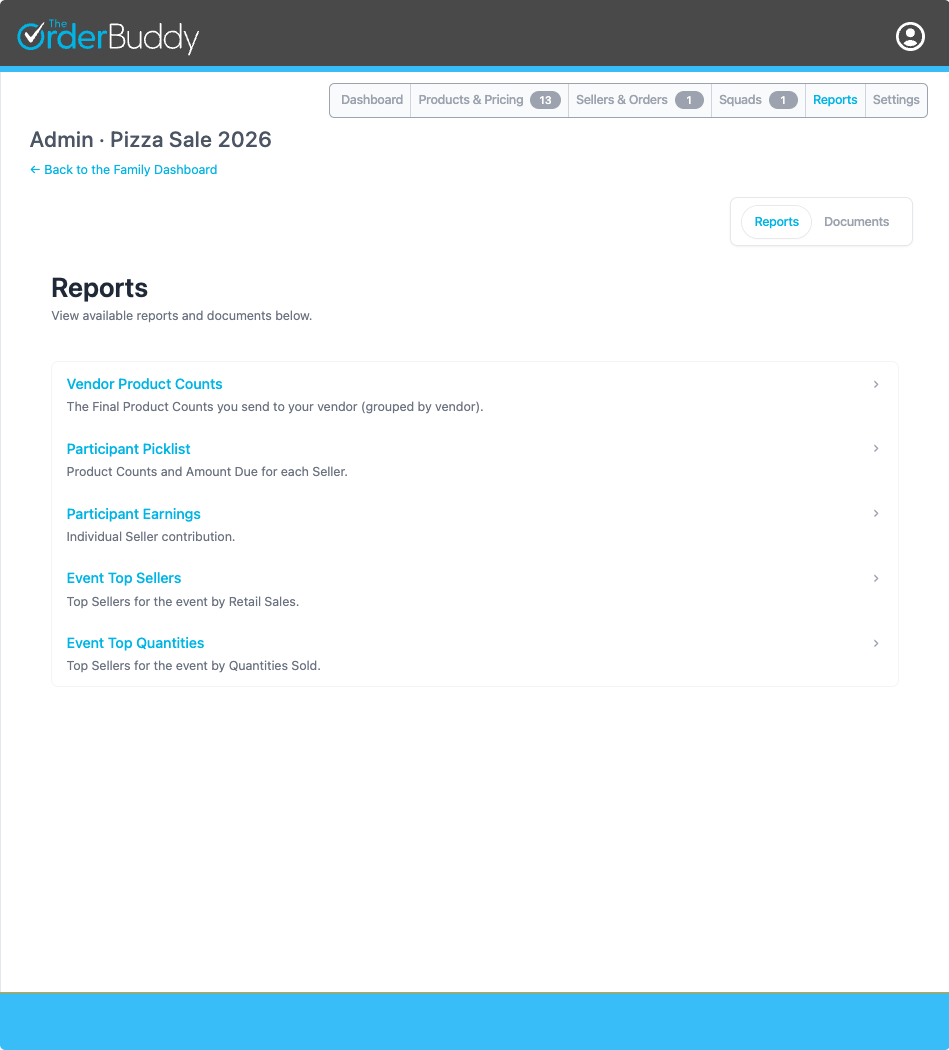
Task: Click the Sellers & Orders count badge
Action: click(690, 100)
